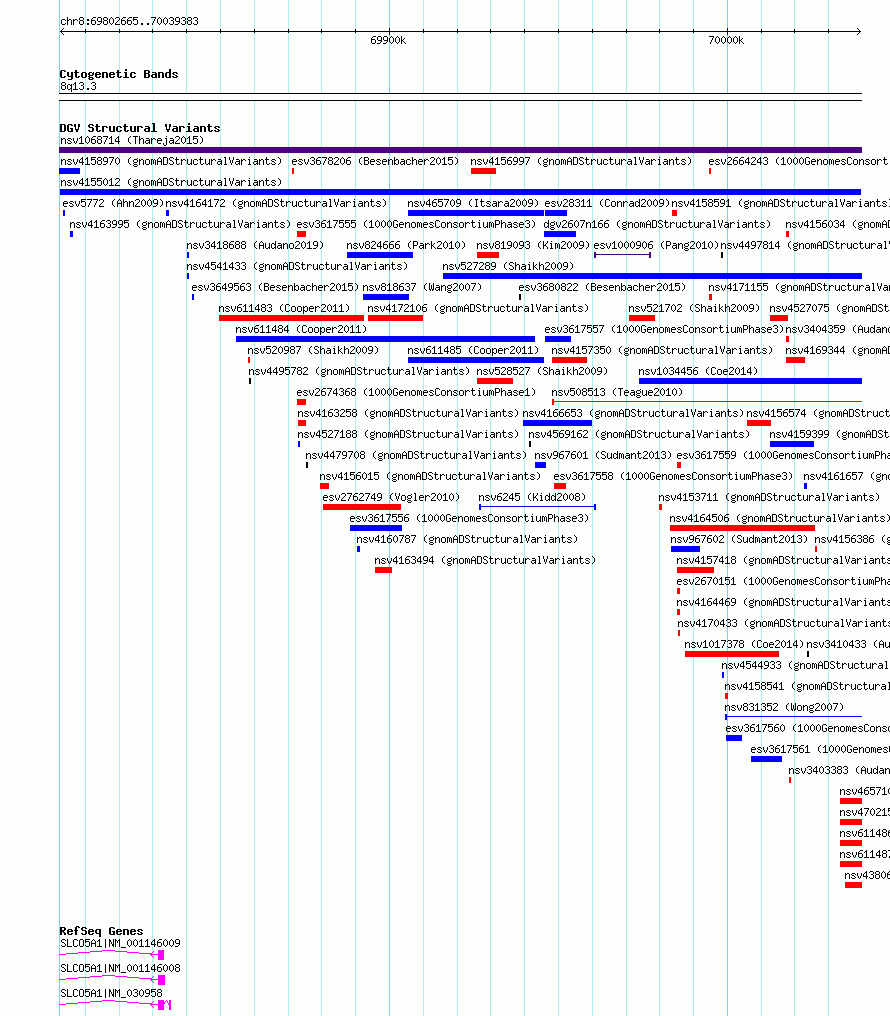Viewport: 890px width, 1016px height.
Task: Open nsv818637 (Wang2007) variant
Action: click(x=422, y=288)
